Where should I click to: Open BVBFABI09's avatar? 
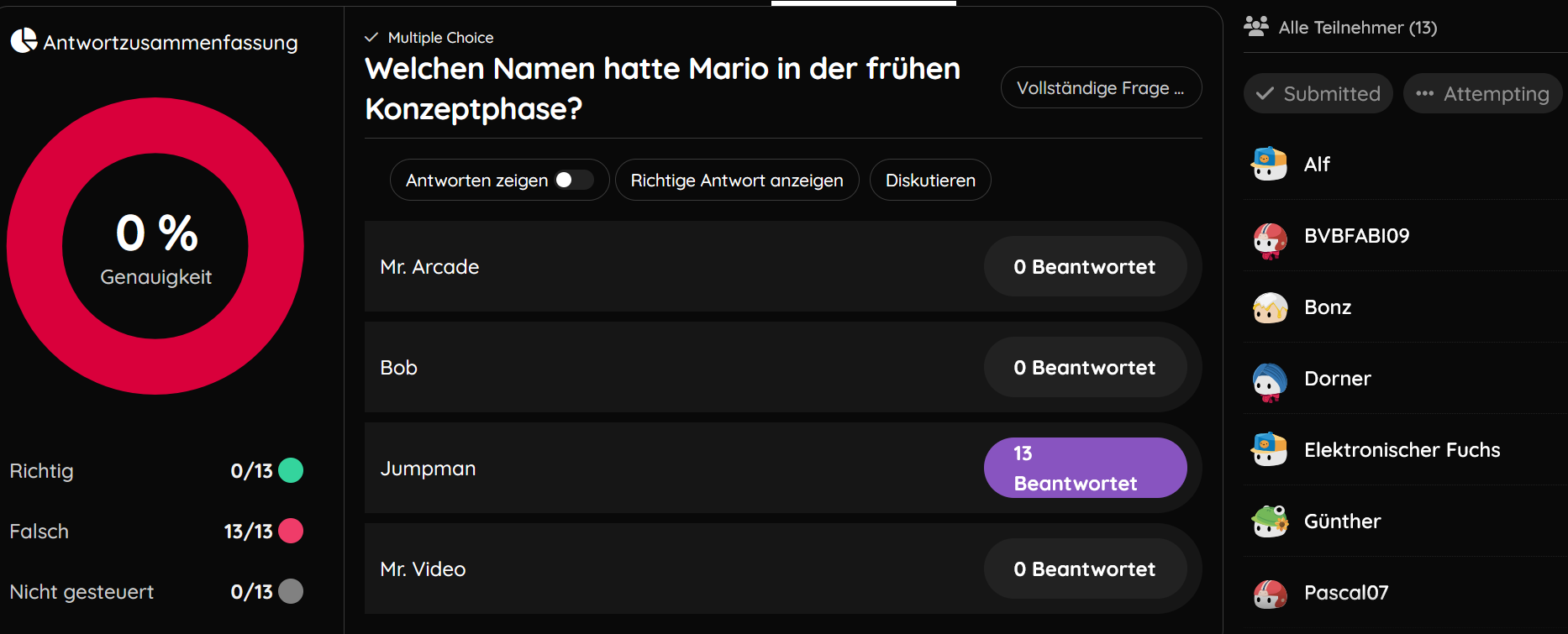(1270, 240)
